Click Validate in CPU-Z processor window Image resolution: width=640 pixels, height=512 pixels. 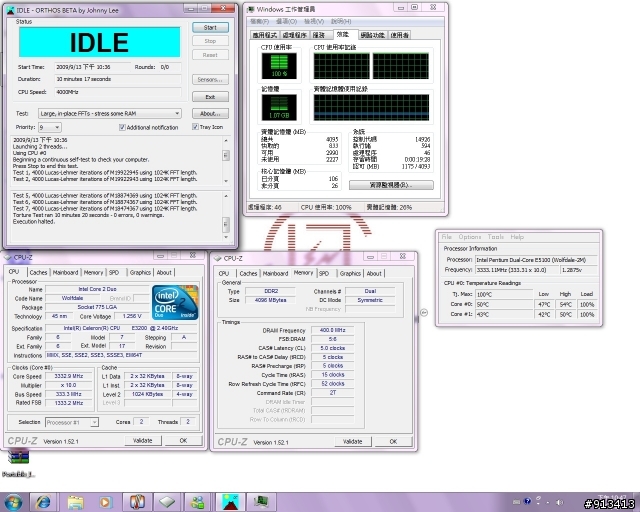pyautogui.click(x=142, y=441)
